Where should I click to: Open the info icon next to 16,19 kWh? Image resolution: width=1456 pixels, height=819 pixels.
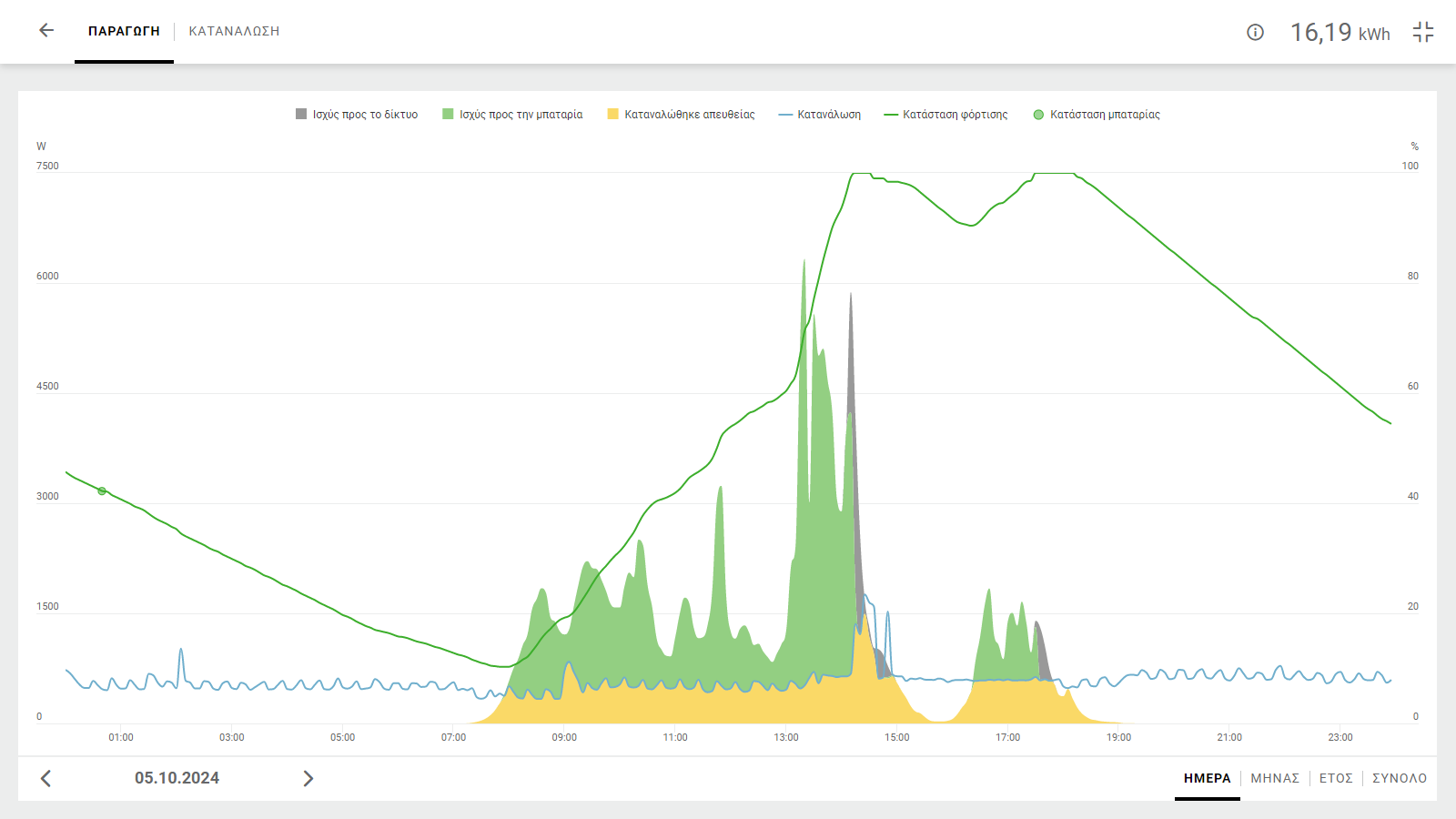point(1255,33)
